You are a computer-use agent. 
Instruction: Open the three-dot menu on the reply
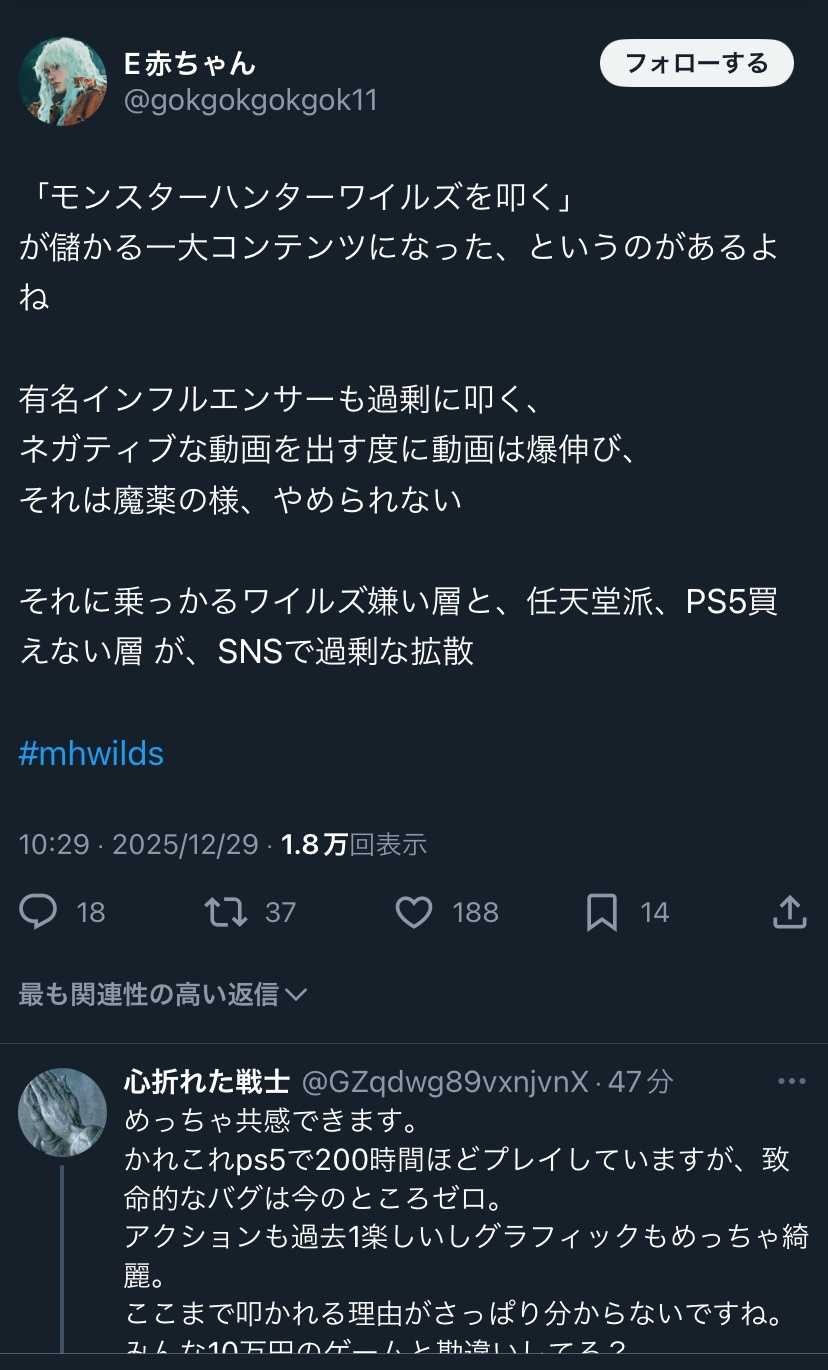pos(791,1082)
